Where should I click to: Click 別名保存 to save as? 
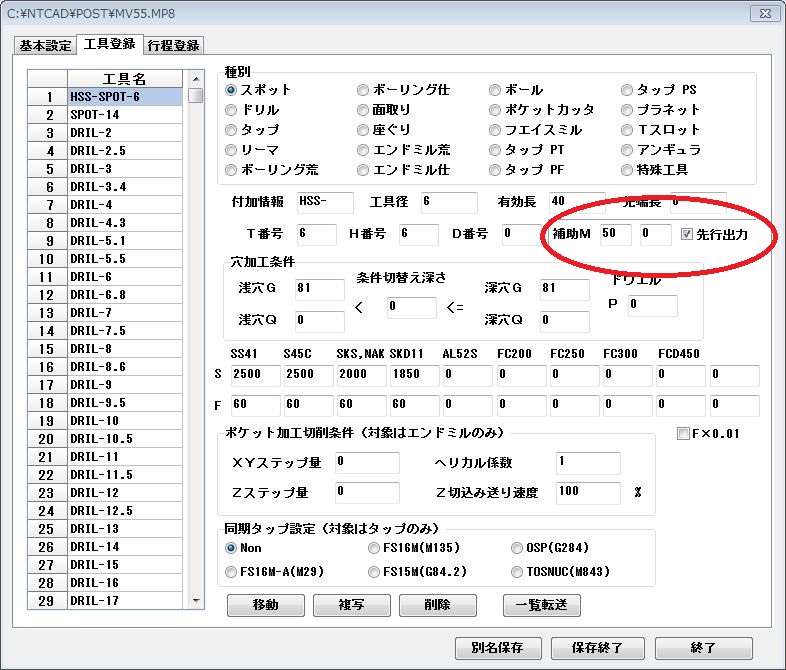point(498,648)
